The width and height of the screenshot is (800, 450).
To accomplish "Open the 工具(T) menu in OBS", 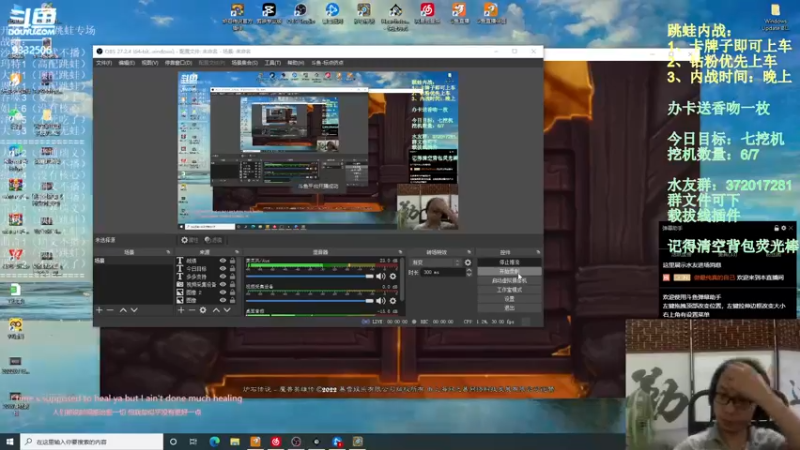I will (x=272, y=63).
